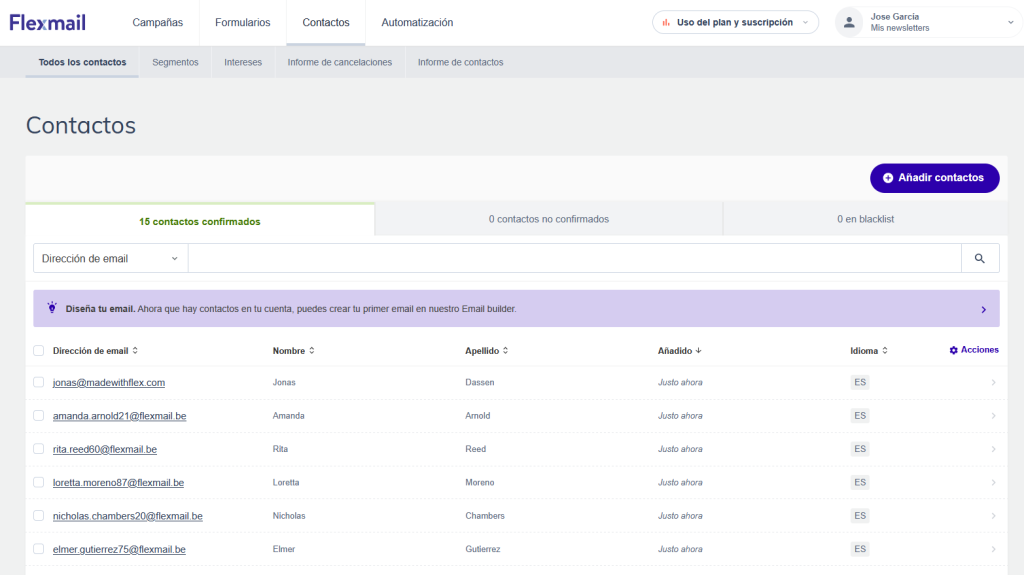Open the Formularios menu
The width and height of the screenshot is (1024, 575).
click(242, 22)
